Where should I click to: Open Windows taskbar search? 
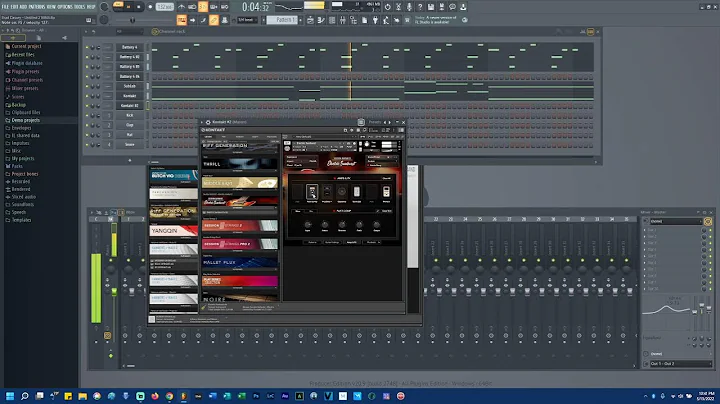[25, 396]
